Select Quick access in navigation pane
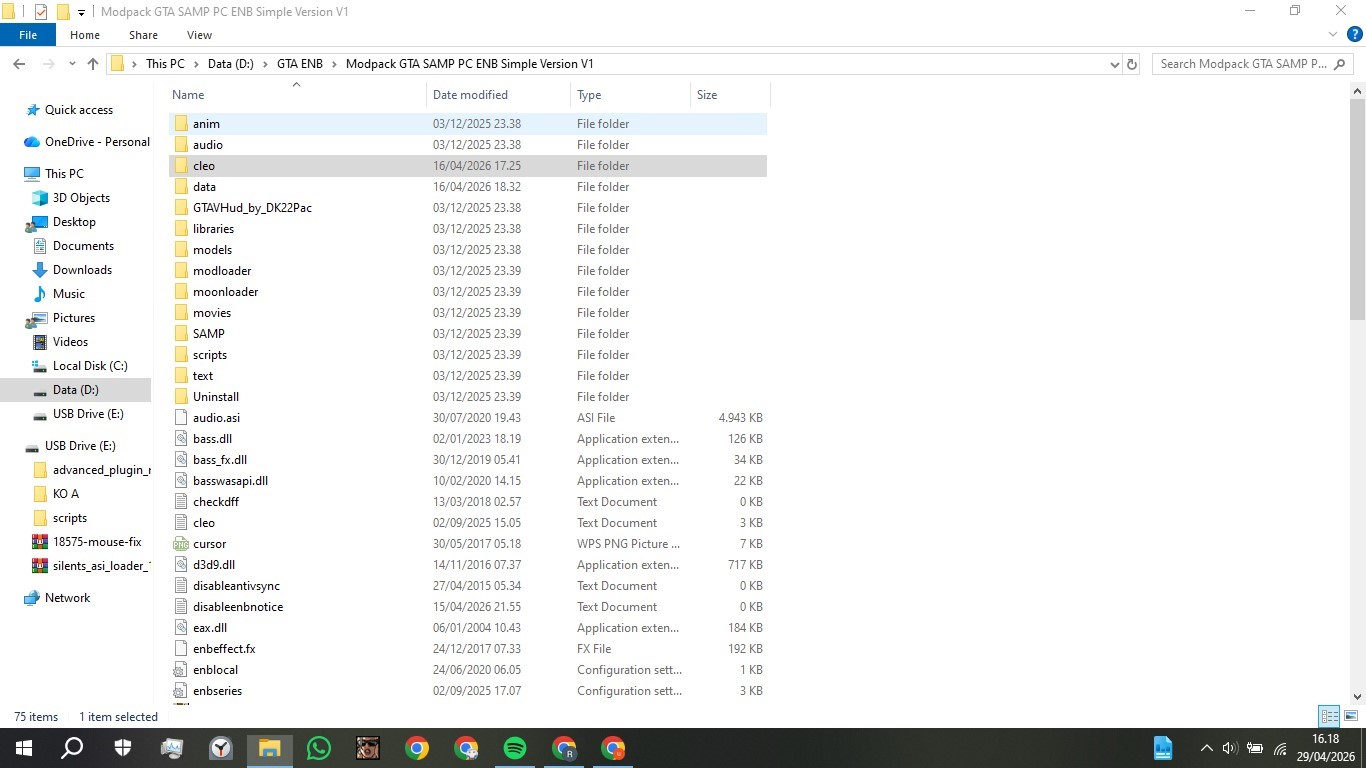 pos(79,110)
